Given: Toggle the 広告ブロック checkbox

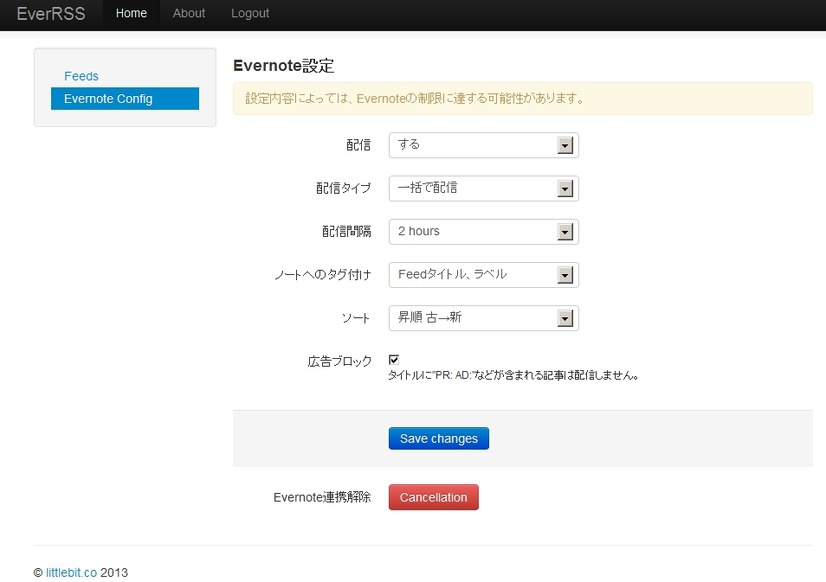Looking at the screenshot, I should (x=394, y=360).
